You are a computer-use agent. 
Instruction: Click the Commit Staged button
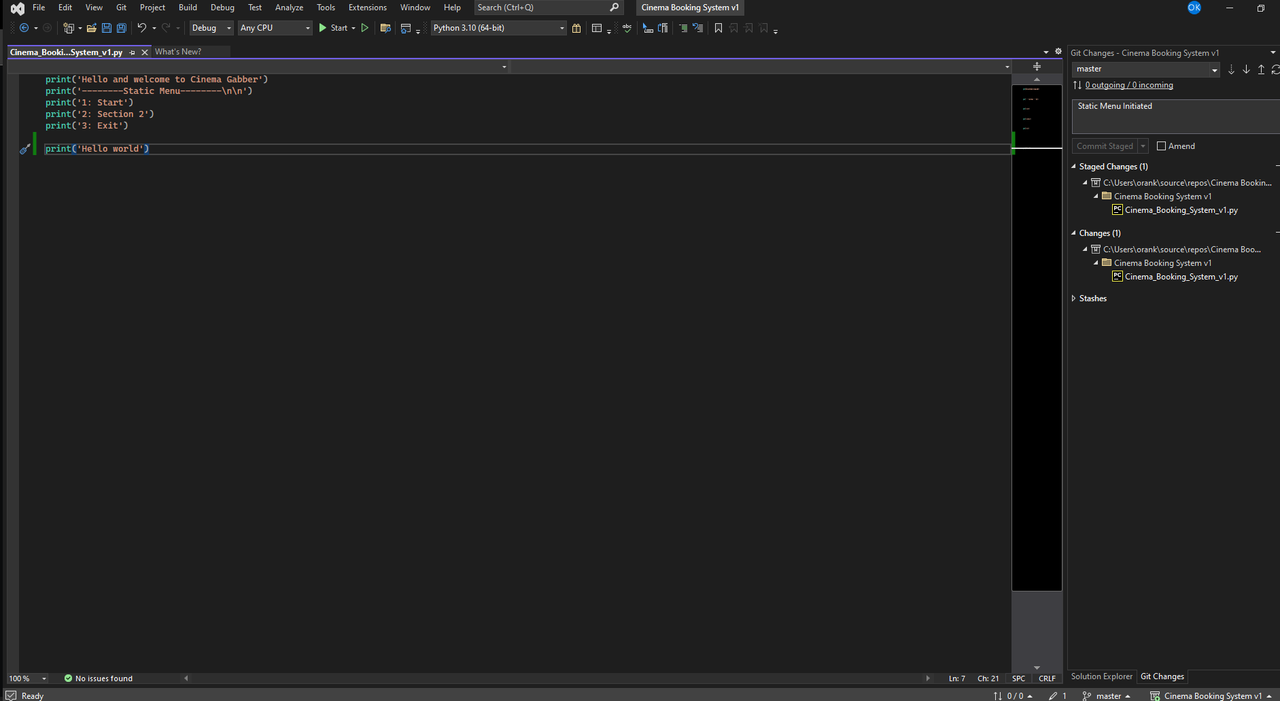(x=1104, y=146)
